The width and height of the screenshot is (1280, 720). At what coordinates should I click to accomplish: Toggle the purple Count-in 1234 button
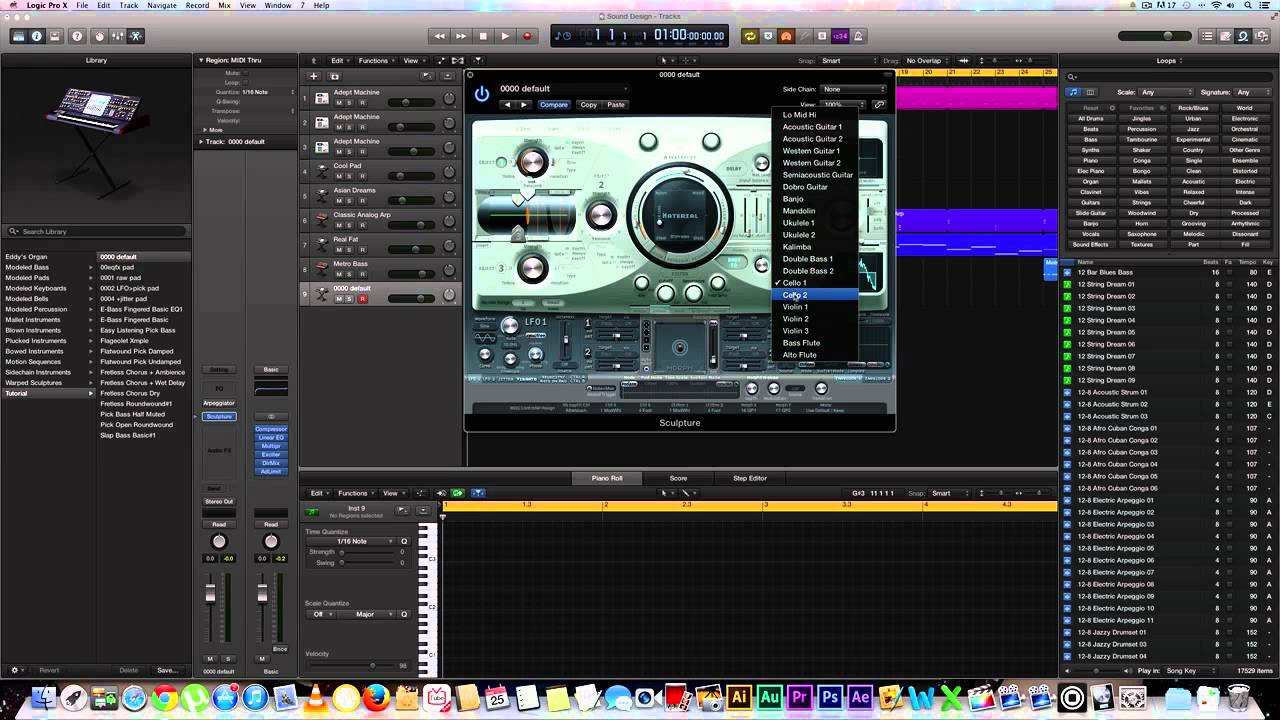(x=840, y=36)
